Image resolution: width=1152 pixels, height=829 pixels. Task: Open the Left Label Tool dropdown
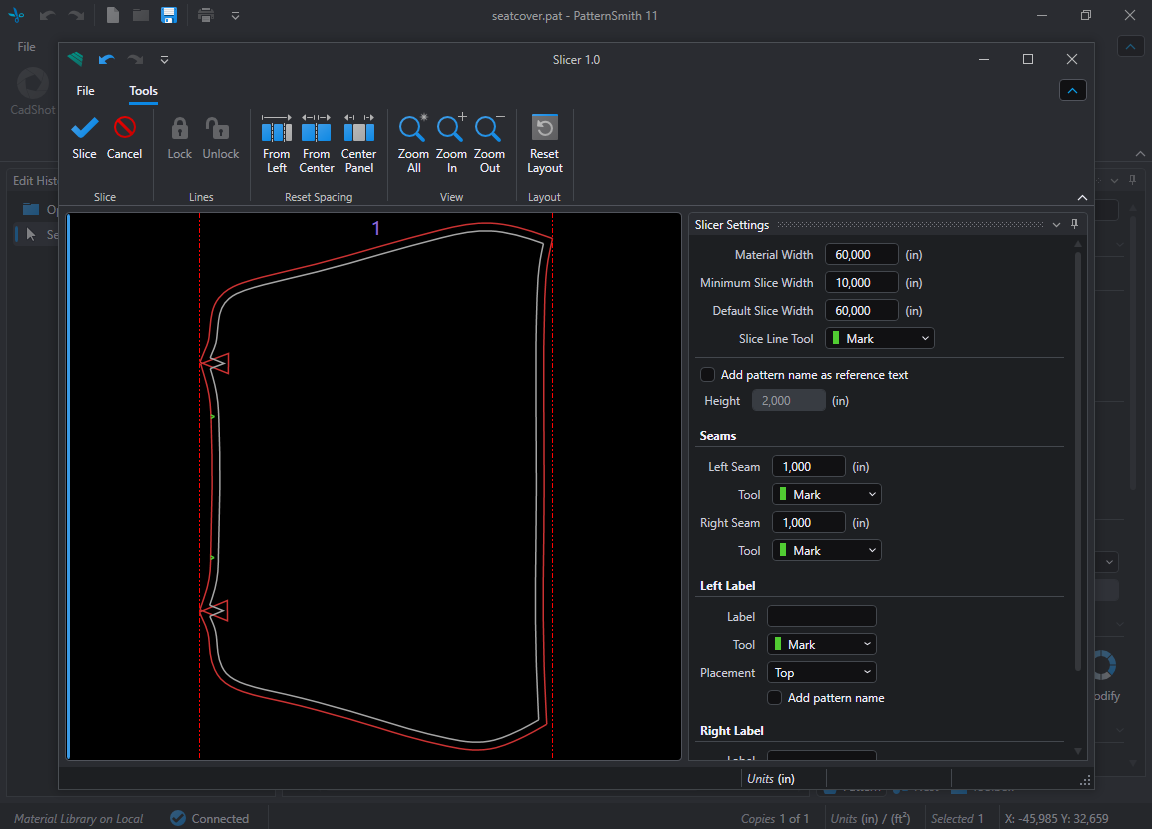click(x=821, y=645)
